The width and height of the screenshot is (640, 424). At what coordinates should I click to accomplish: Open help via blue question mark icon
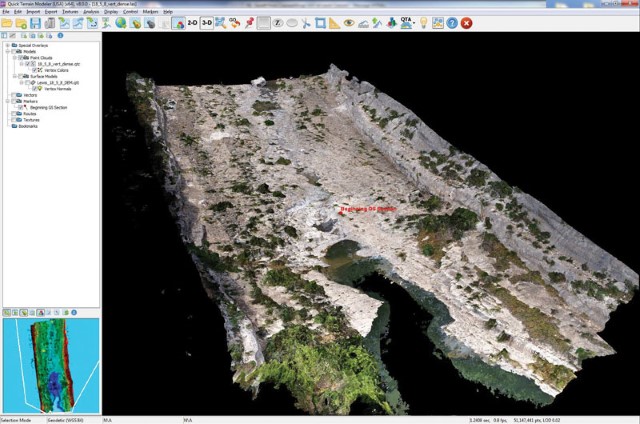(x=452, y=22)
